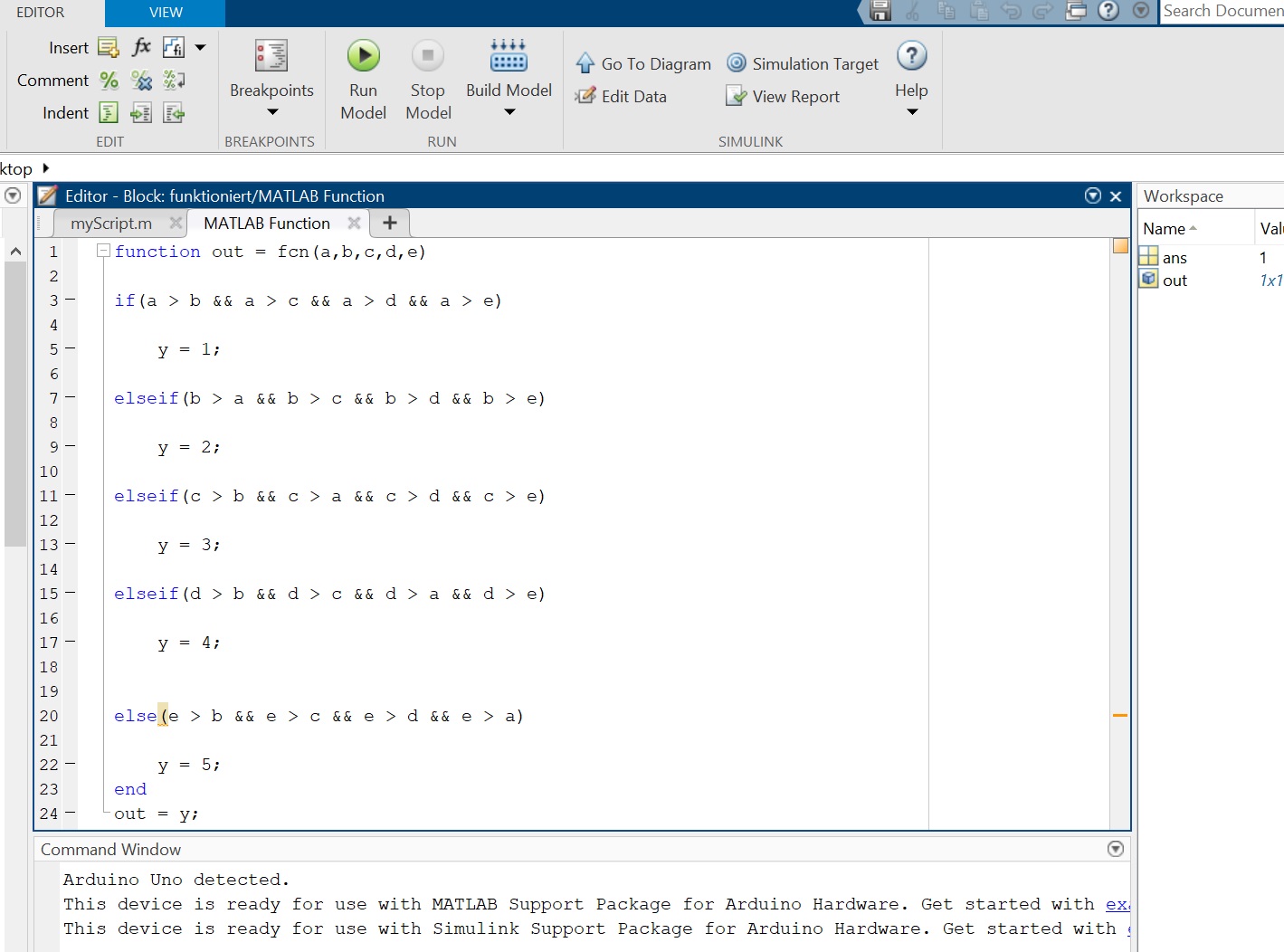Click the View Report icon
This screenshot has height=952, width=1284.
point(737,96)
